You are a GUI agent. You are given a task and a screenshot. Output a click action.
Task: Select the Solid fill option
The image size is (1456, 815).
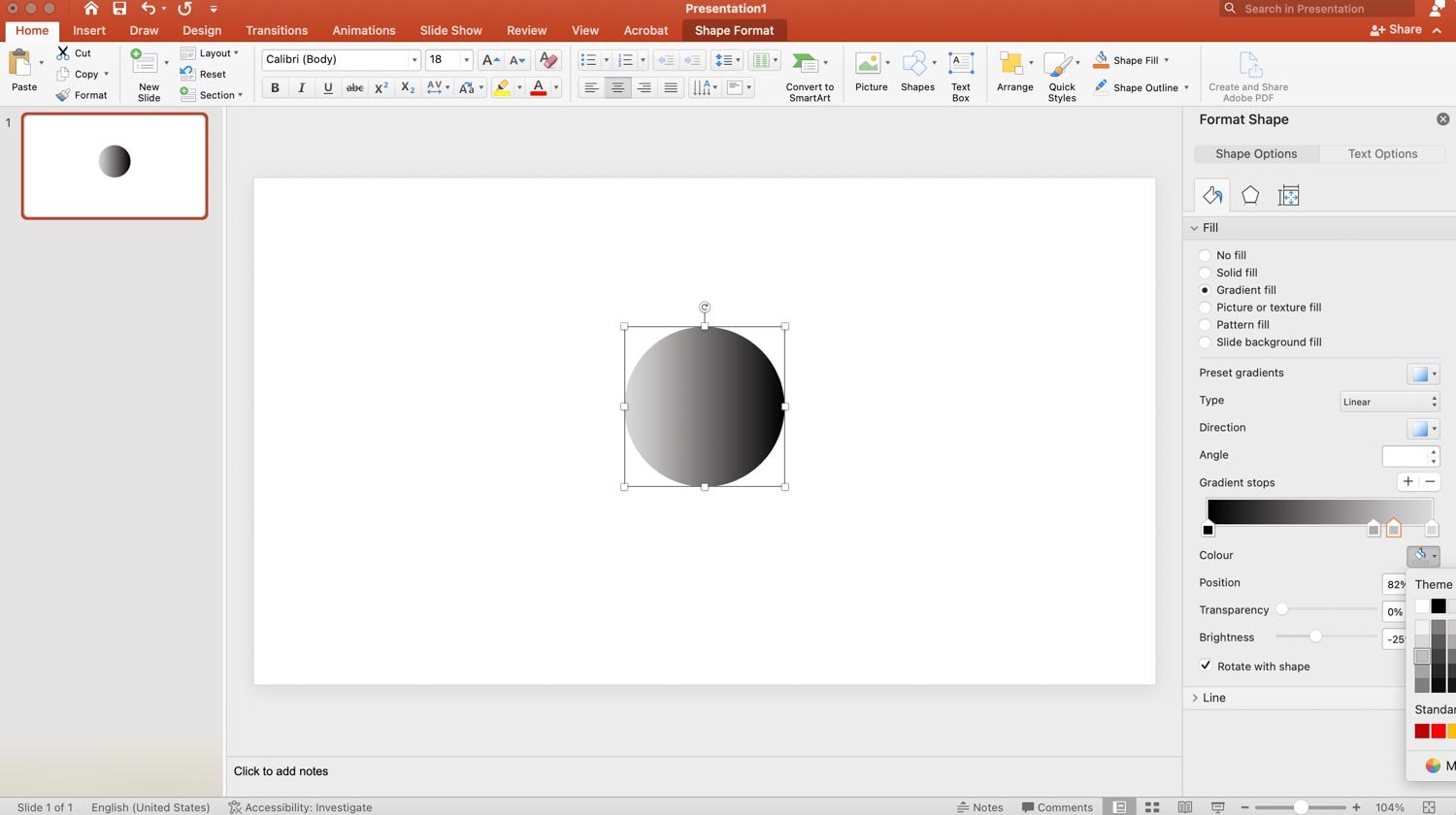point(1205,273)
